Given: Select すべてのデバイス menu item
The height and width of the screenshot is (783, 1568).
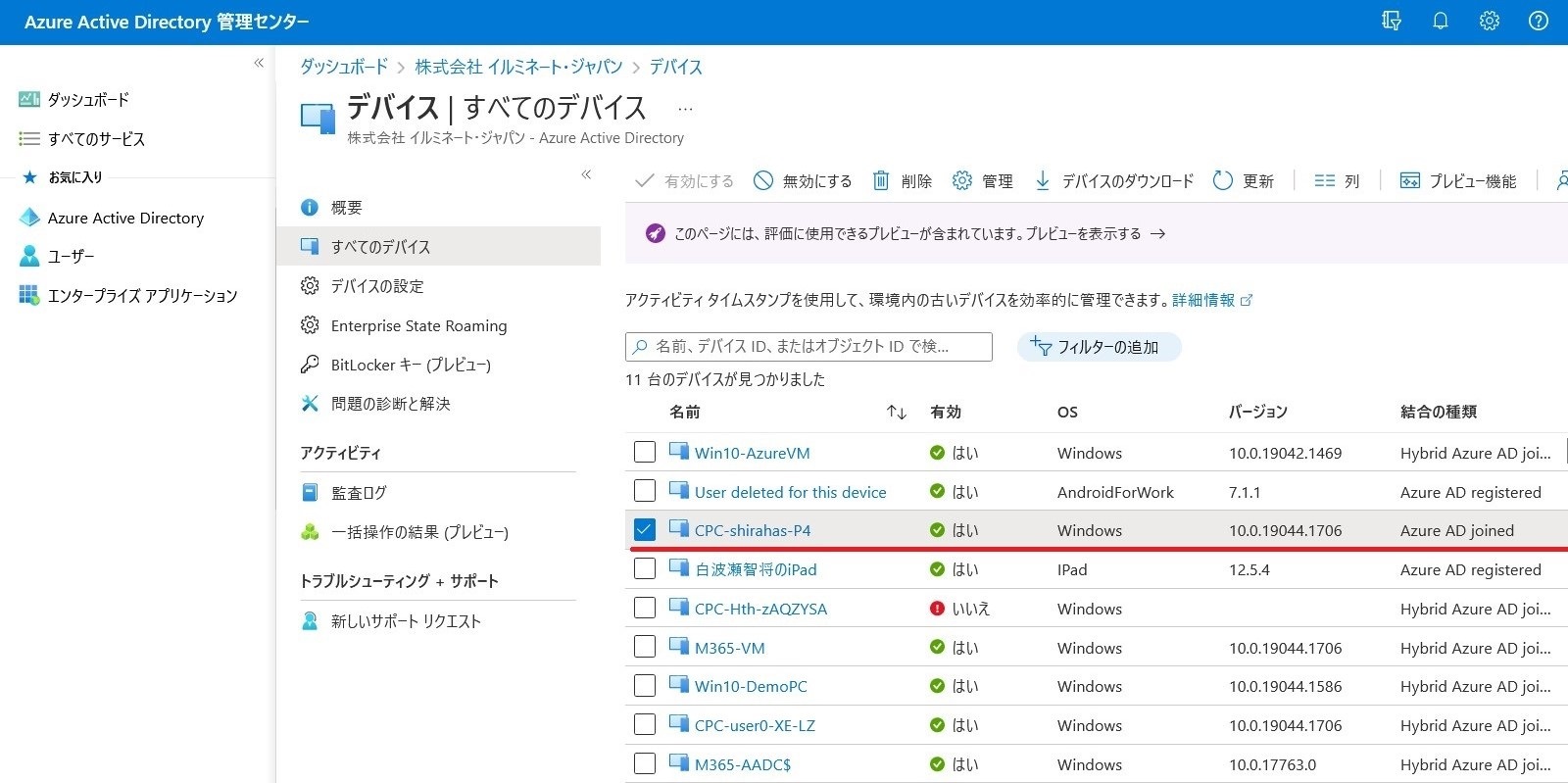Looking at the screenshot, I should tap(438, 246).
